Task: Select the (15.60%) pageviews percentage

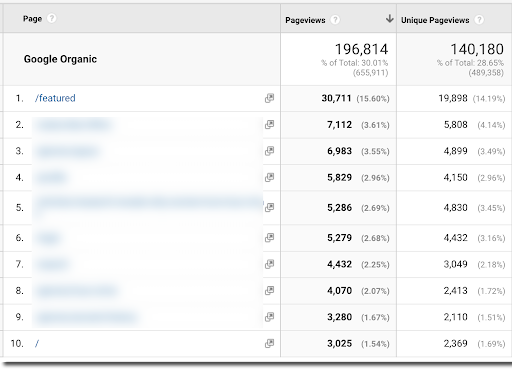Action: coord(373,99)
